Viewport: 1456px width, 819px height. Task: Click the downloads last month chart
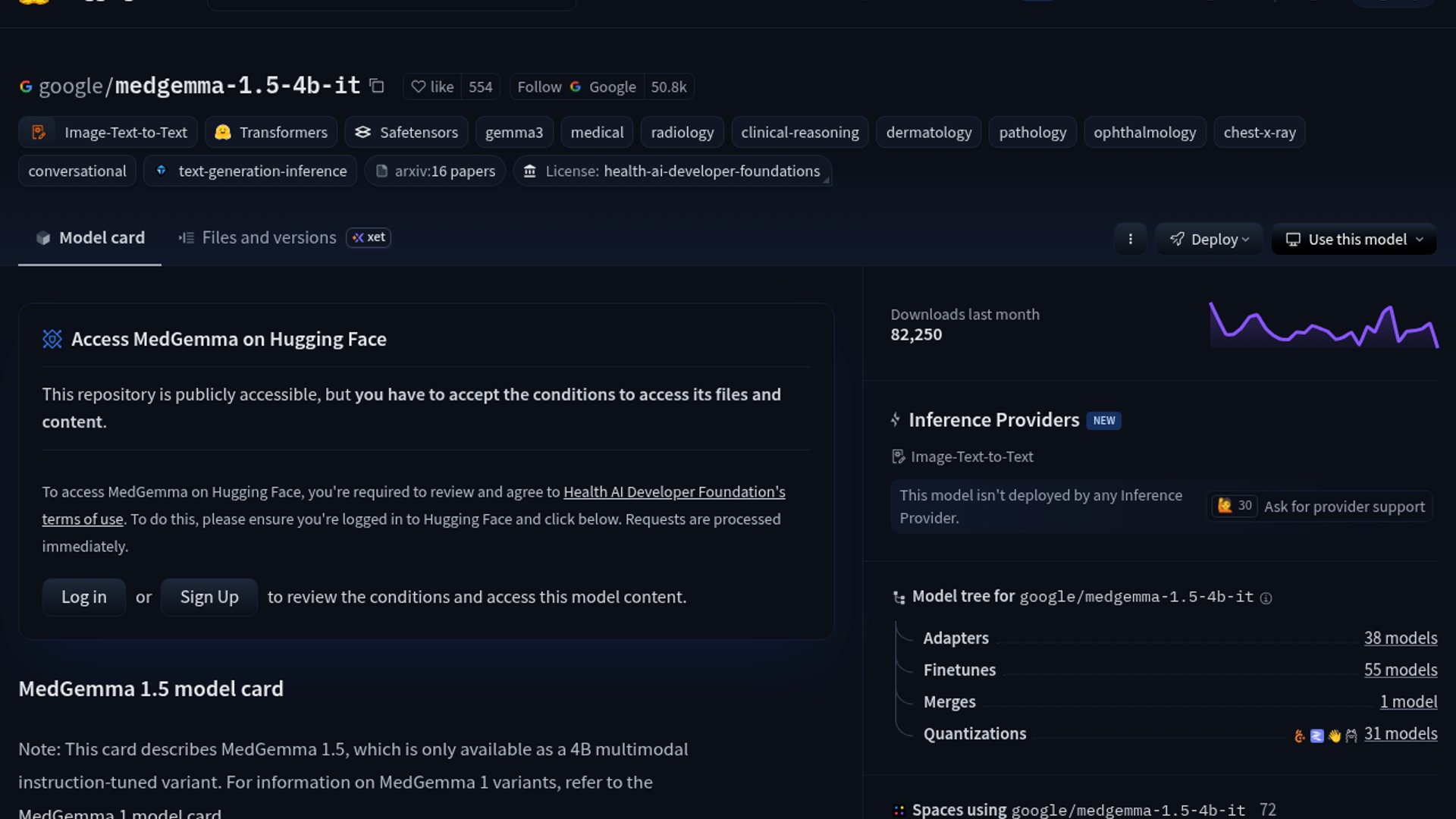coord(1323,326)
